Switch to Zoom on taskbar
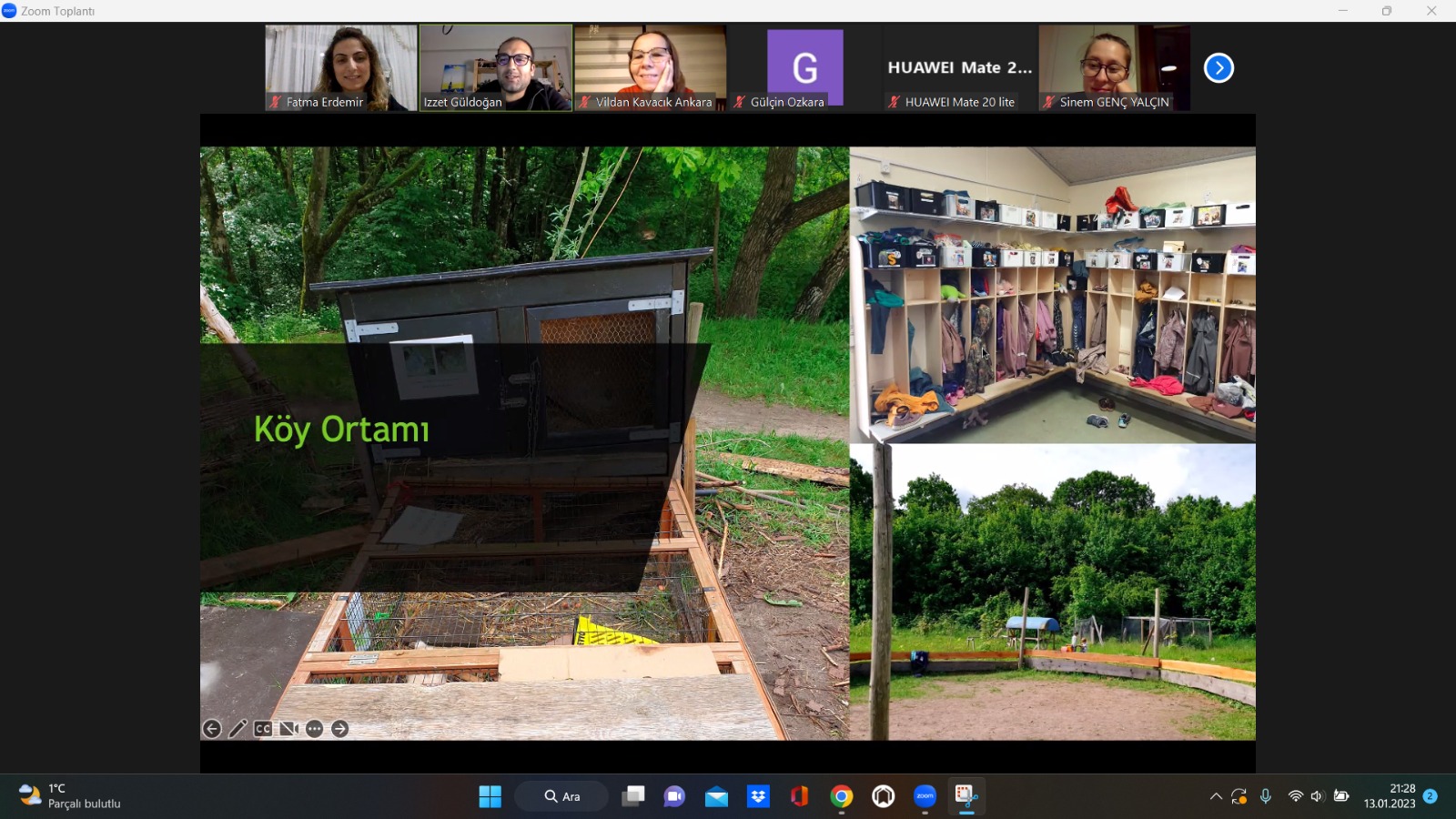 (925, 796)
